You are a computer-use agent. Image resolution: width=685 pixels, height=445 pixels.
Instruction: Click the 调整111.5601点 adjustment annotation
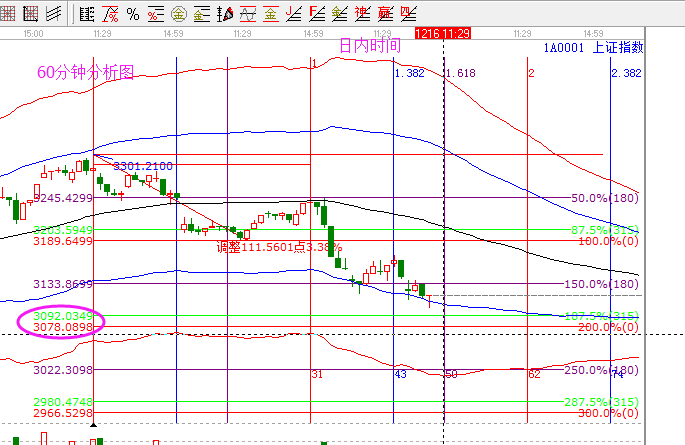click(261, 247)
